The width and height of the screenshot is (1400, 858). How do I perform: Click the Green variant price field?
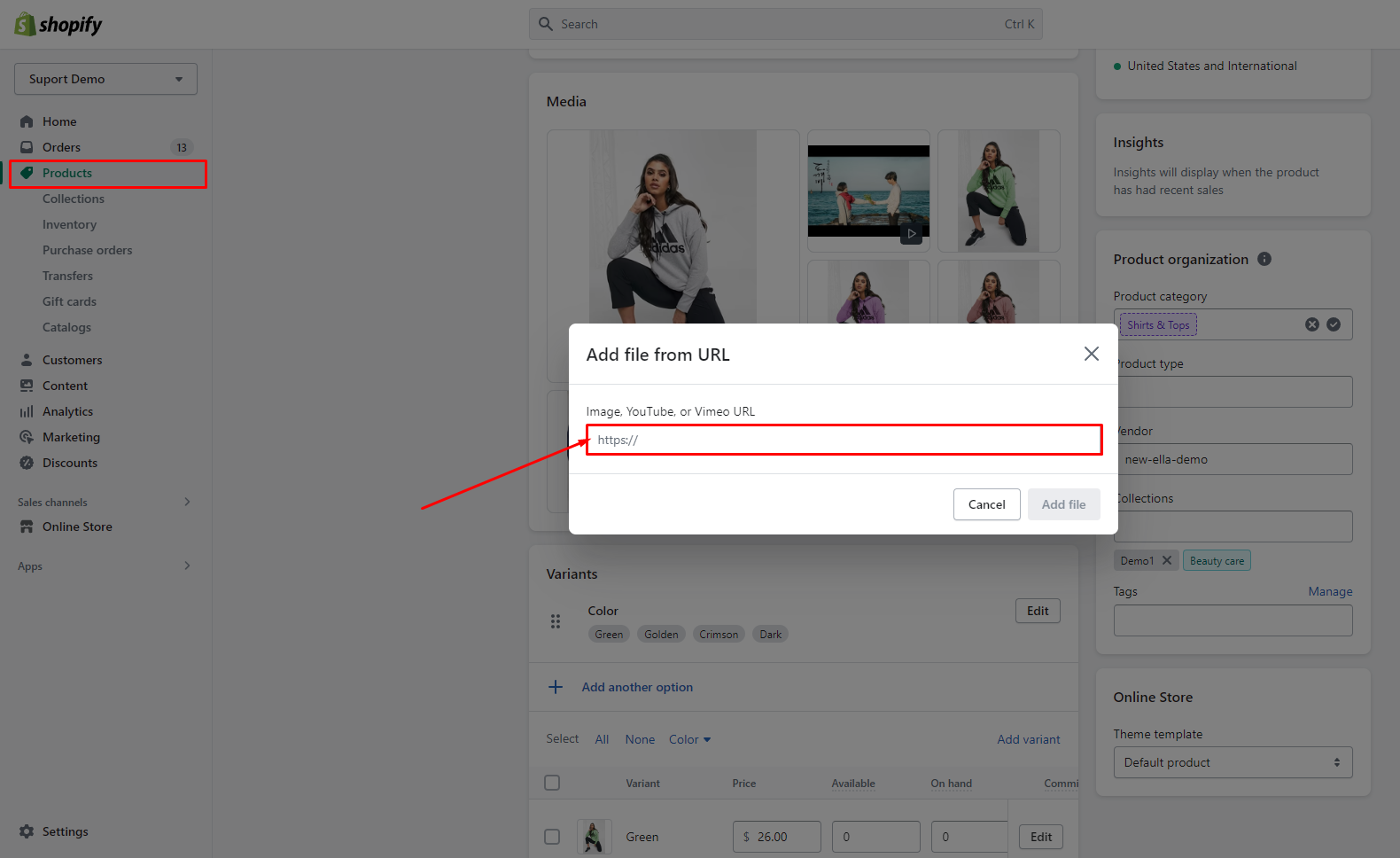777,837
